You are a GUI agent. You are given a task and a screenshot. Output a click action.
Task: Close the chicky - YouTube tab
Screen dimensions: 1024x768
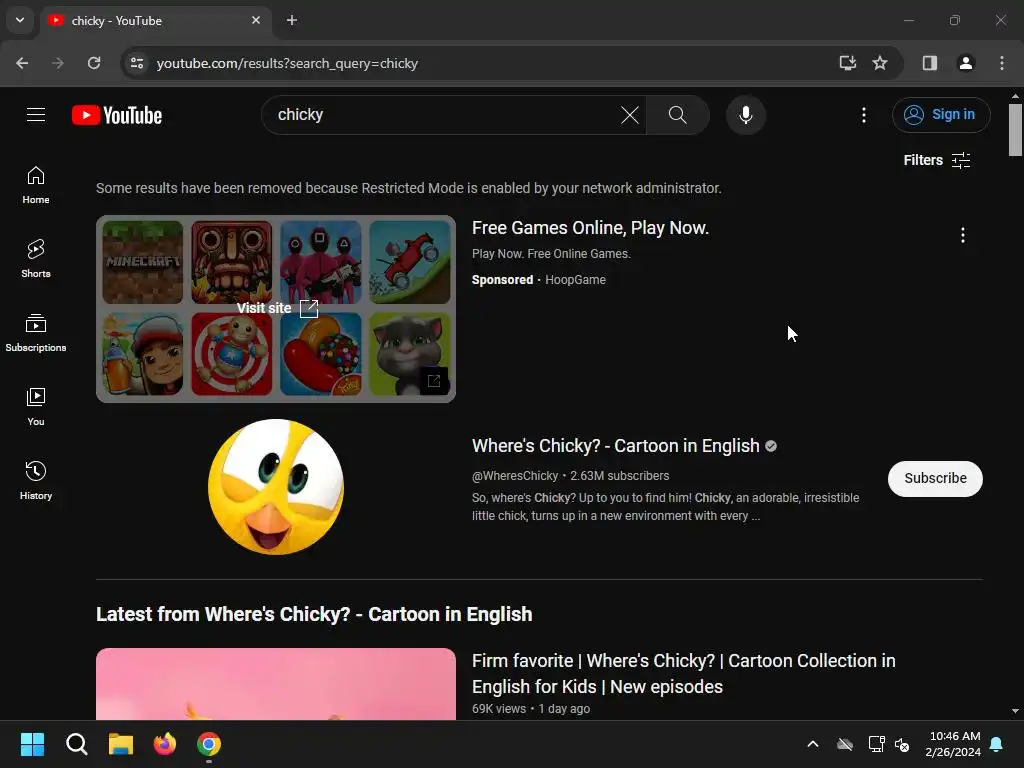(256, 20)
